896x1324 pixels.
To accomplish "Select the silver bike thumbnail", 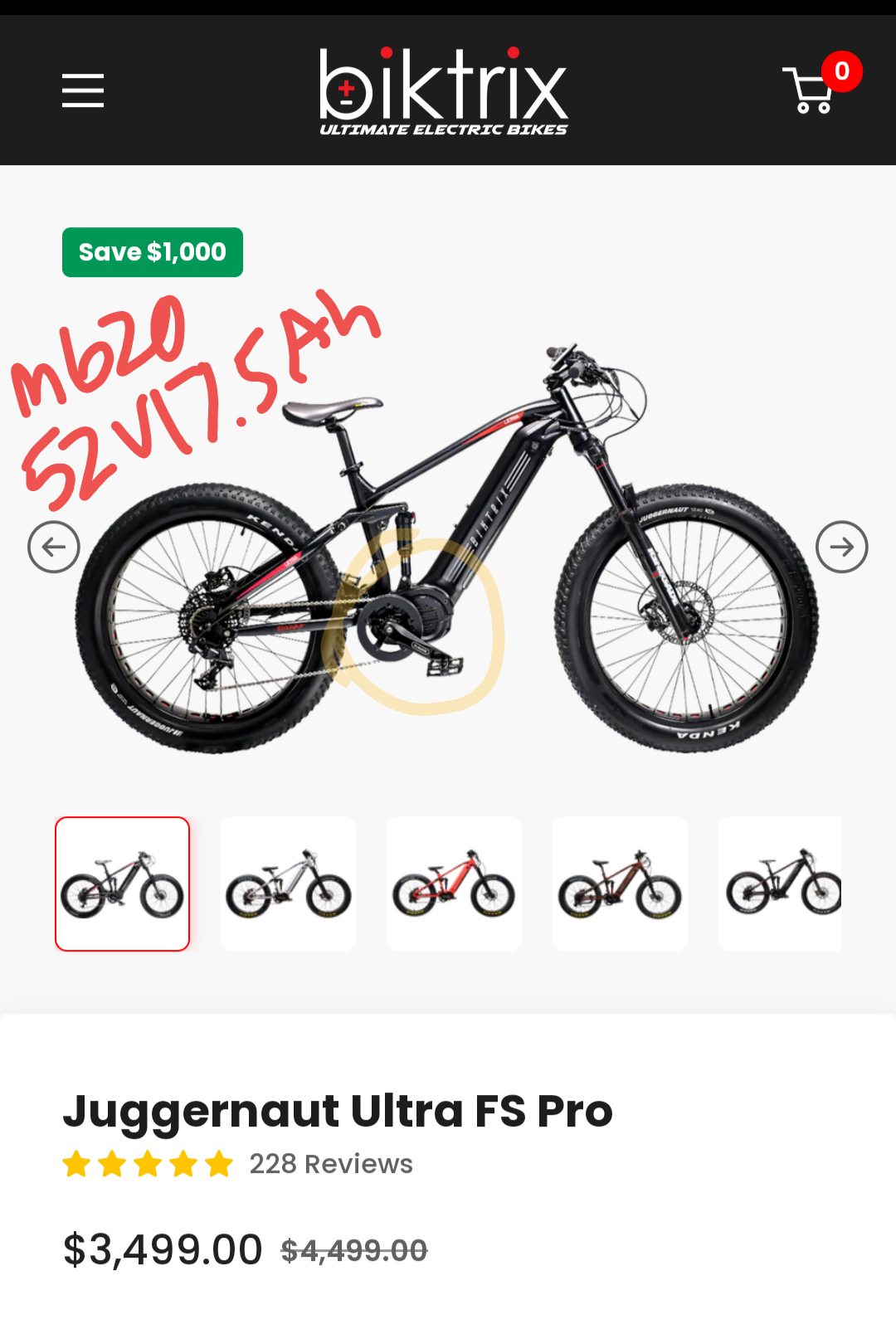I will (x=289, y=883).
